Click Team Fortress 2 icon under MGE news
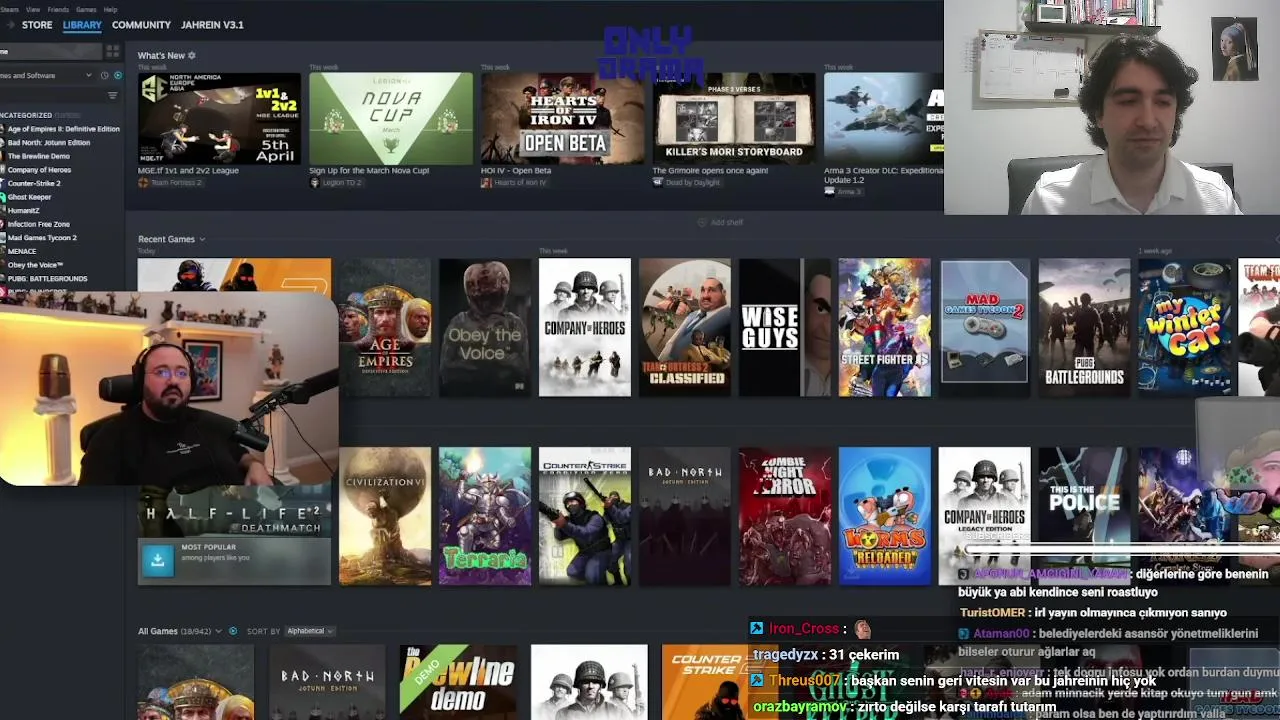Image resolution: width=1280 pixels, height=720 pixels. [143, 183]
